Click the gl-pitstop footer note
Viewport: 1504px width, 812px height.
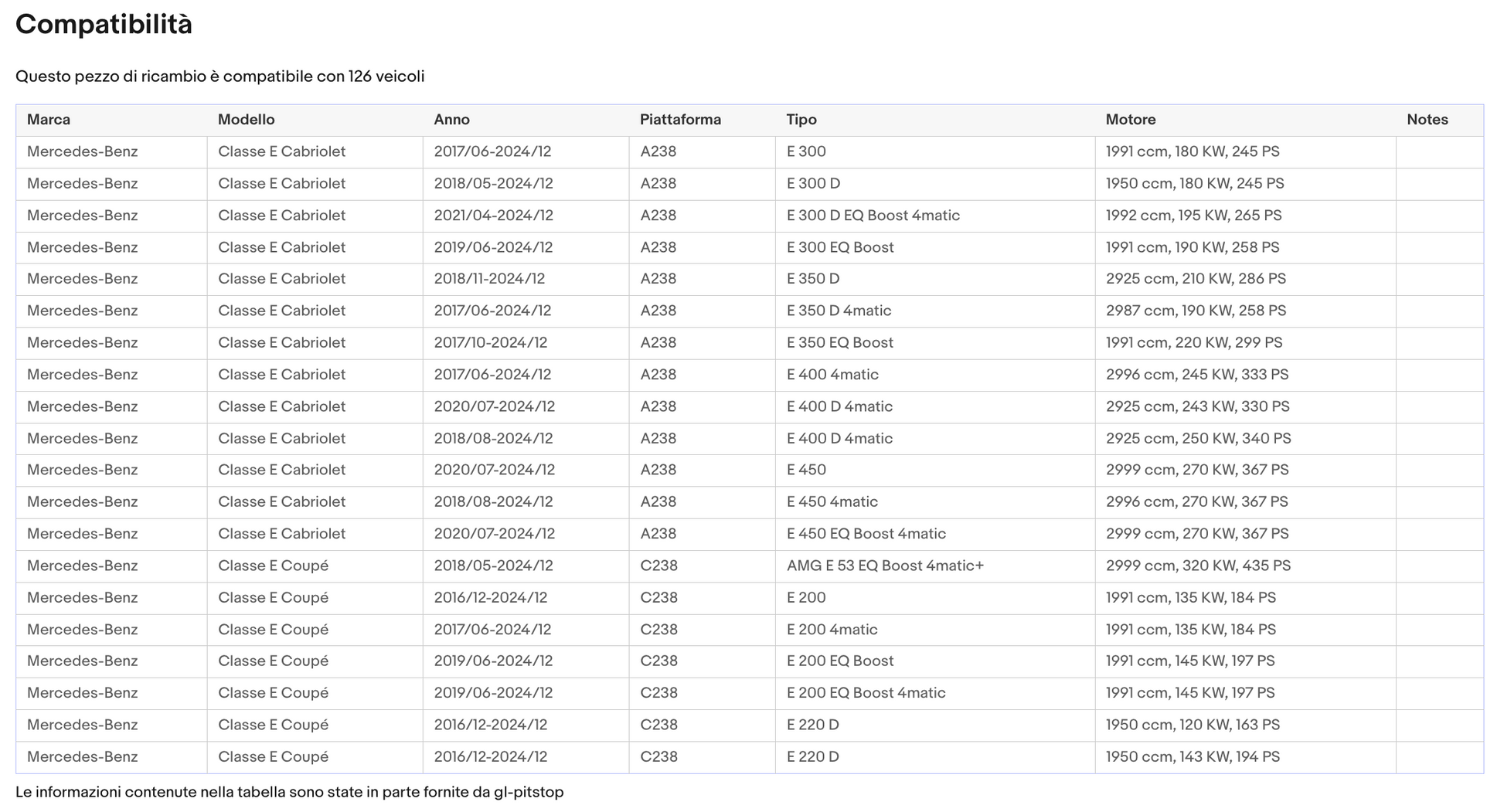(x=290, y=793)
